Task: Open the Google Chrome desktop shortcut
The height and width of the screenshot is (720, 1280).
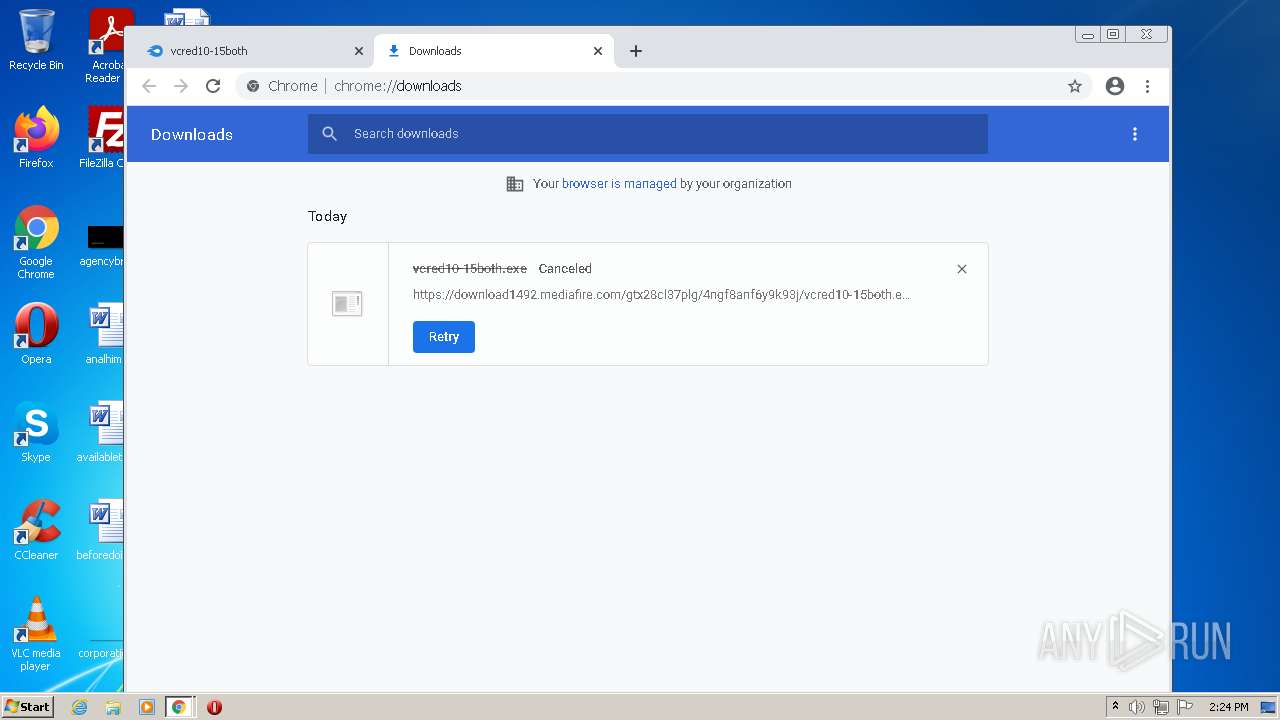Action: point(36,242)
